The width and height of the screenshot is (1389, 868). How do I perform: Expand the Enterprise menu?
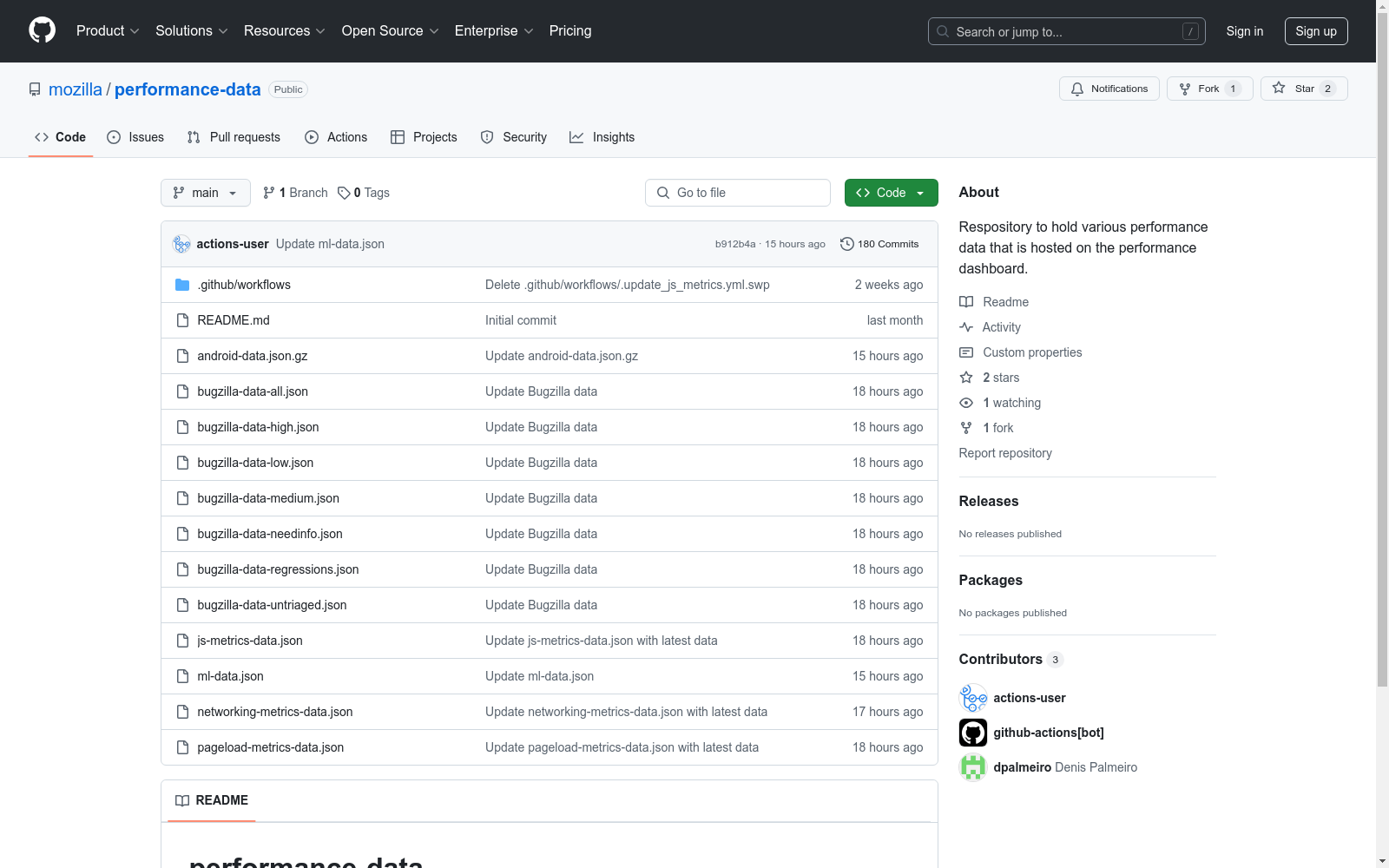(x=494, y=31)
